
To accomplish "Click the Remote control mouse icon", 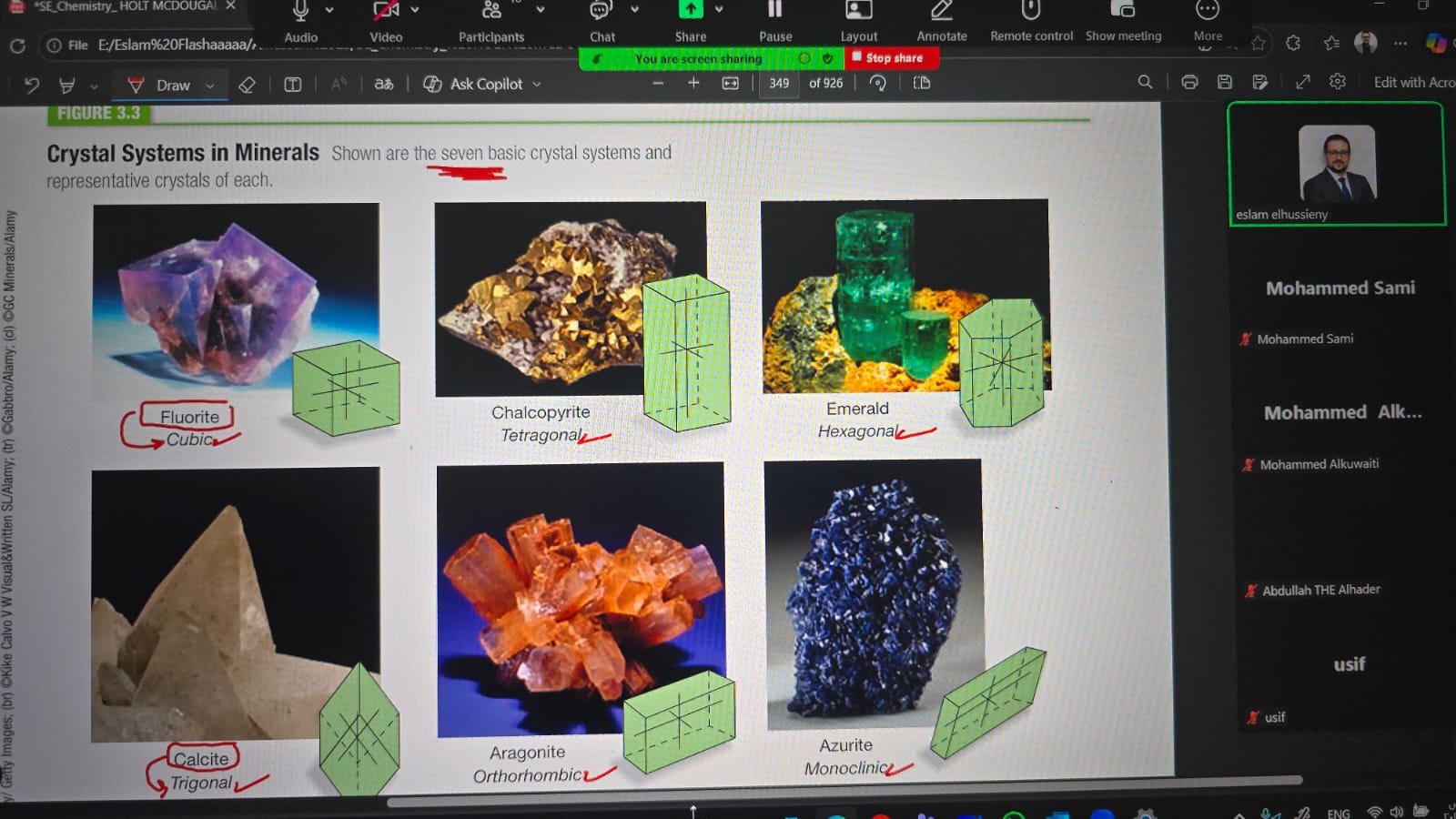I will coord(1030,13).
